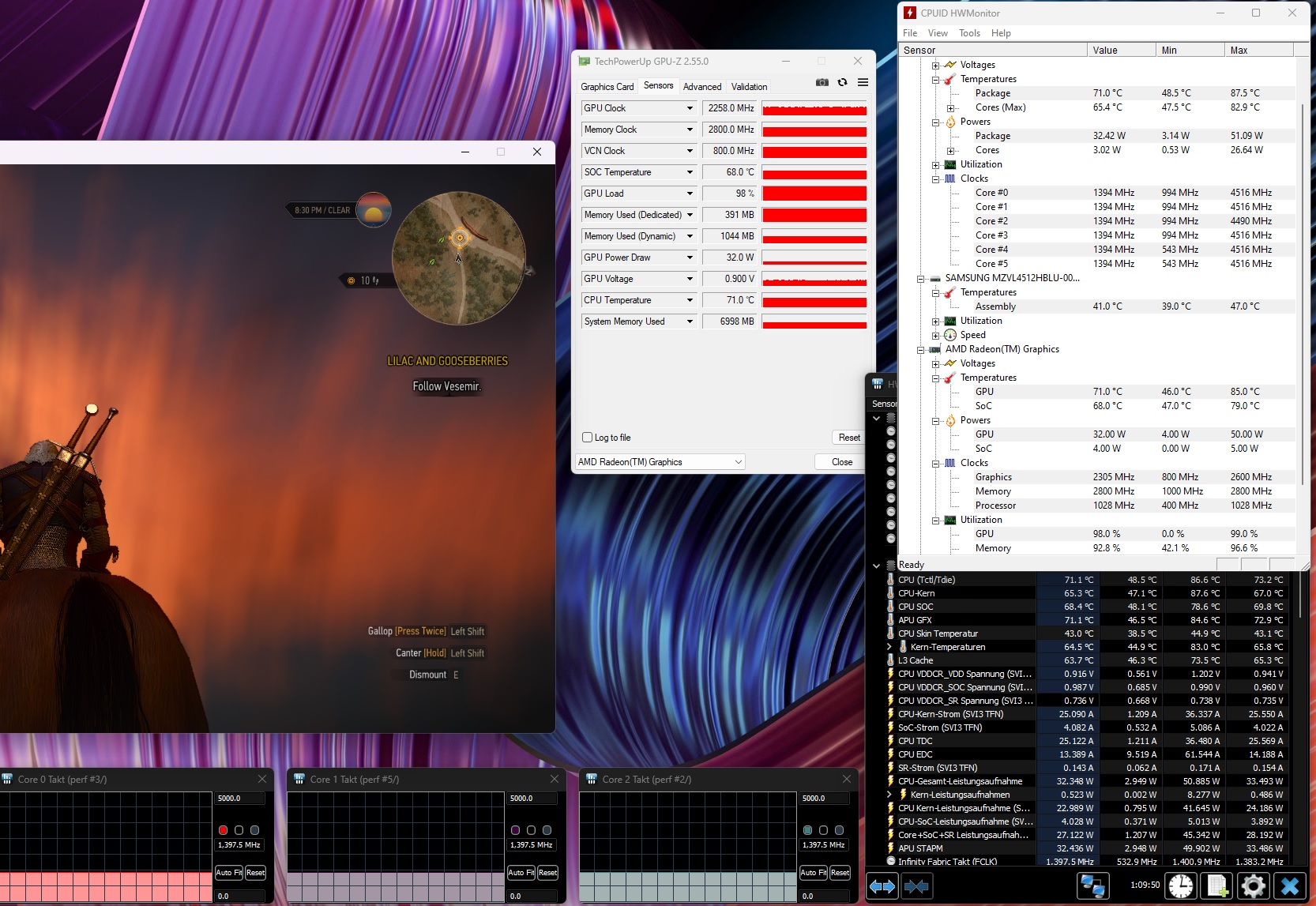Screen dimensions: 1316x906
Task: Expand the Cores (Max) temperature node
Action: coord(950,107)
